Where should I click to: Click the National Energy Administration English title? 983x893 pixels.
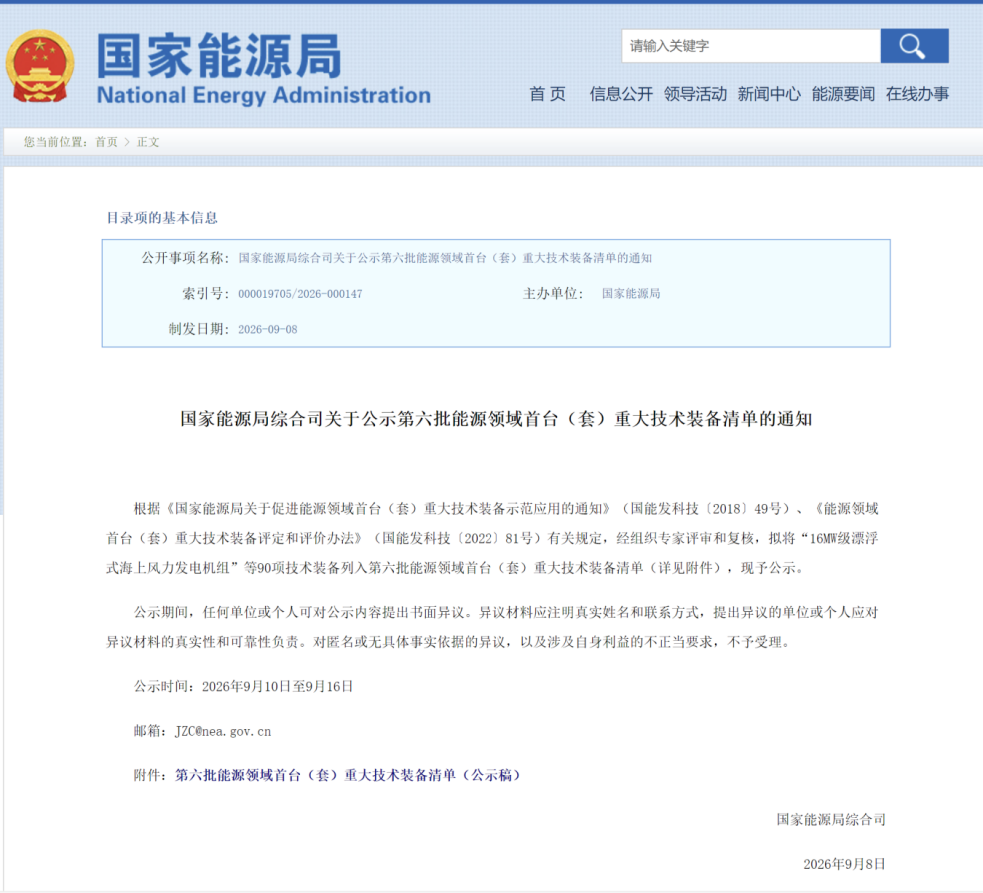[x=263, y=95]
